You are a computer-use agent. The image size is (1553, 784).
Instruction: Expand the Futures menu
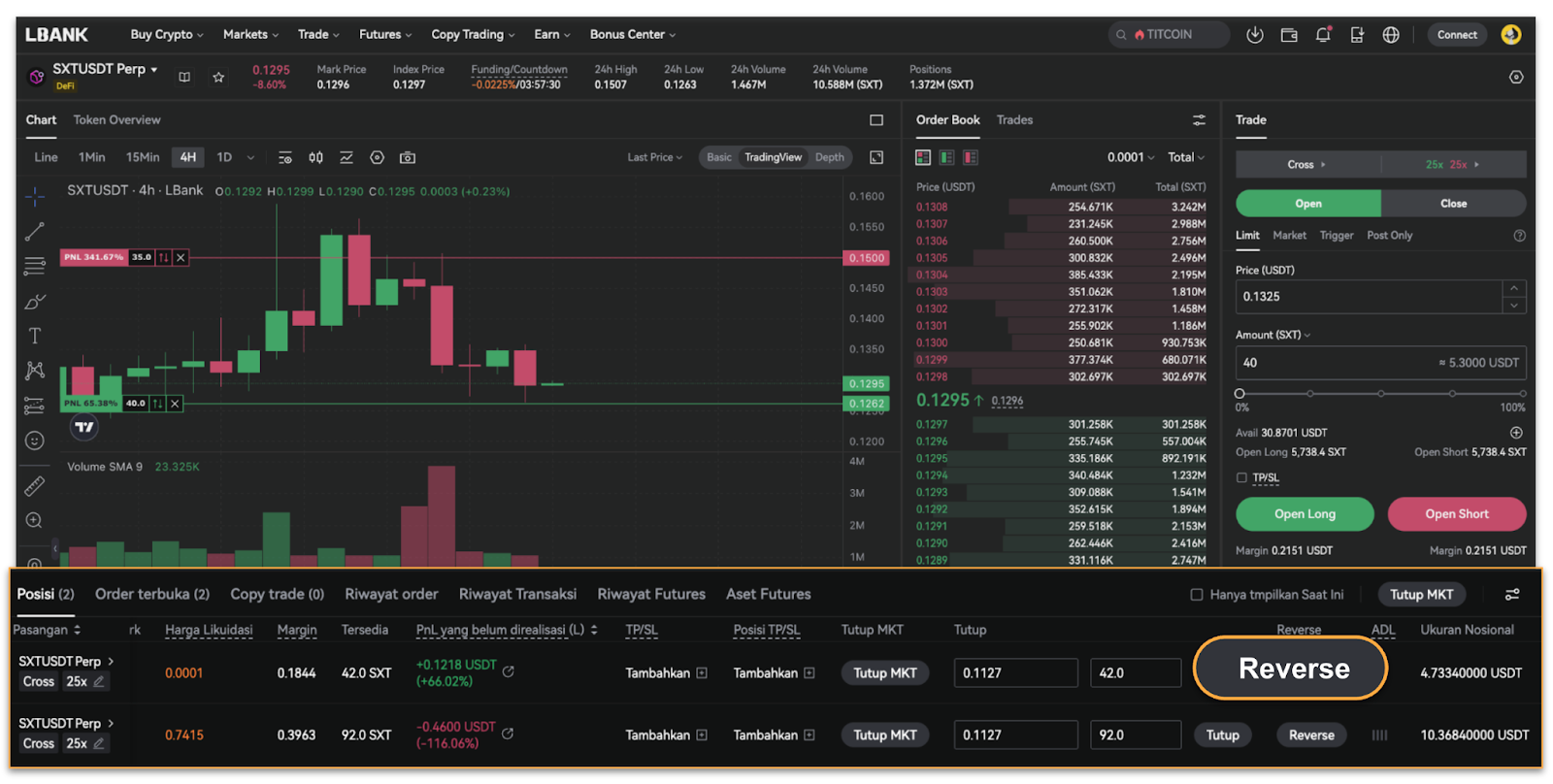[x=385, y=35]
